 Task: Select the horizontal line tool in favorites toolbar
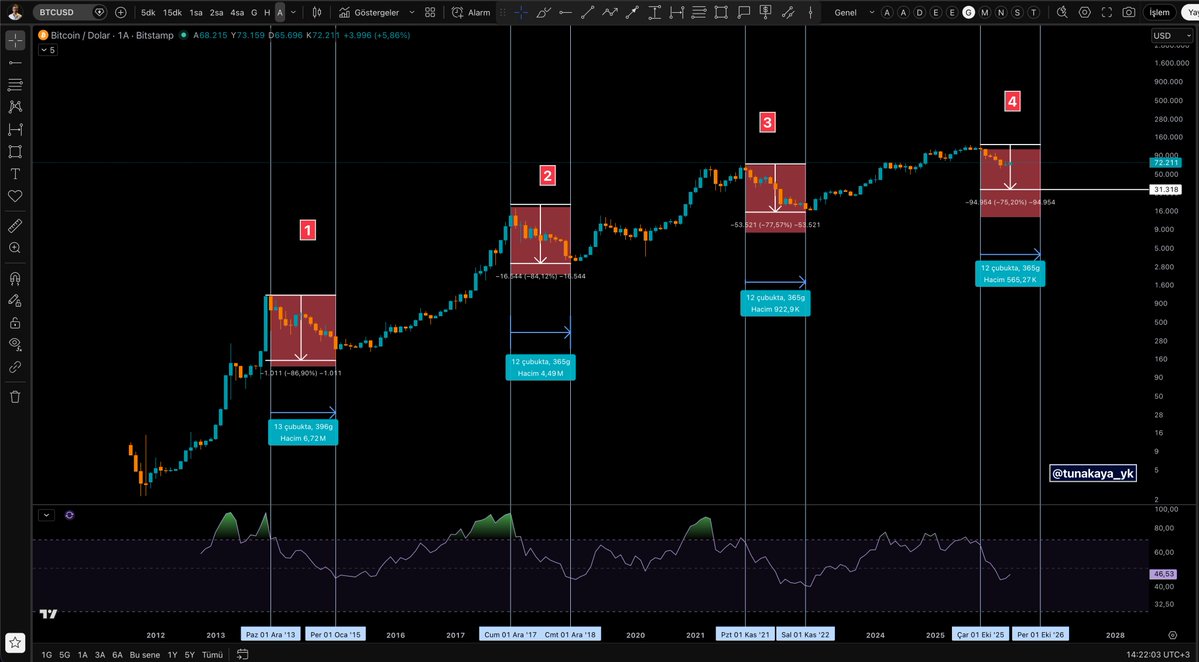[565, 12]
